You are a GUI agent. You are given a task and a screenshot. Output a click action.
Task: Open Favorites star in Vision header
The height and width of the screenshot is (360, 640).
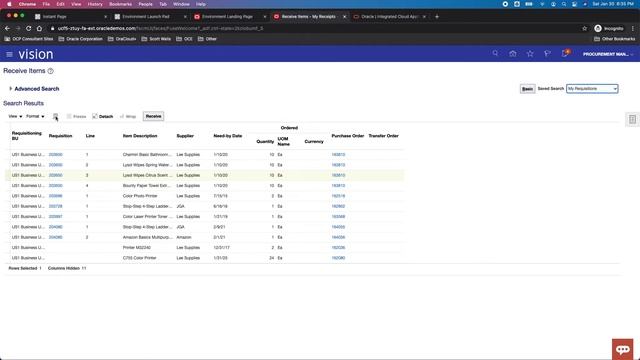coord(530,53)
